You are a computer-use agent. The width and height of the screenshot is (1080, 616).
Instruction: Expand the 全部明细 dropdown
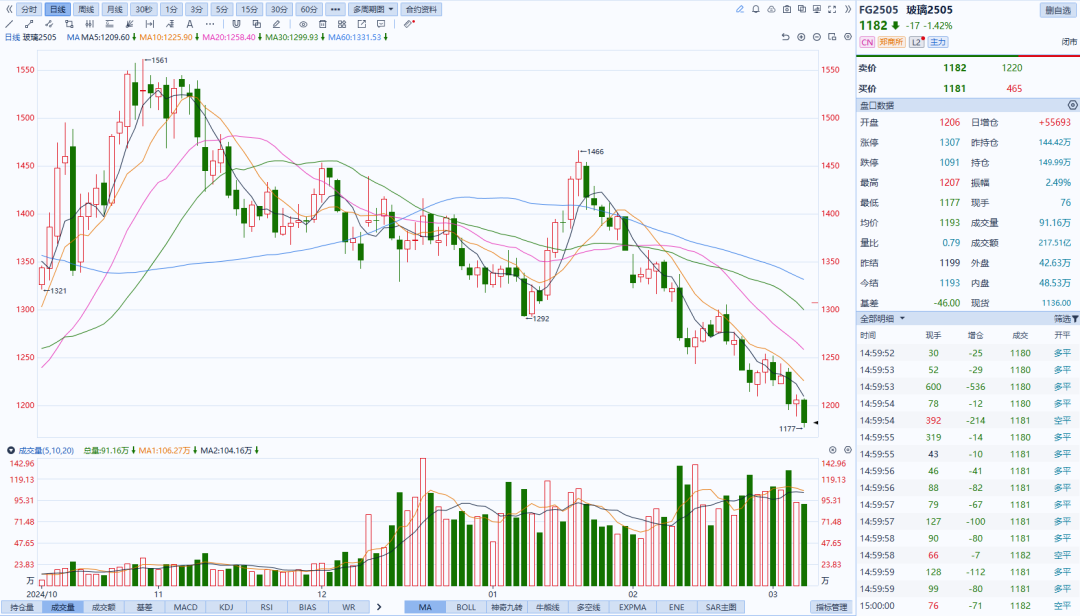(x=882, y=318)
